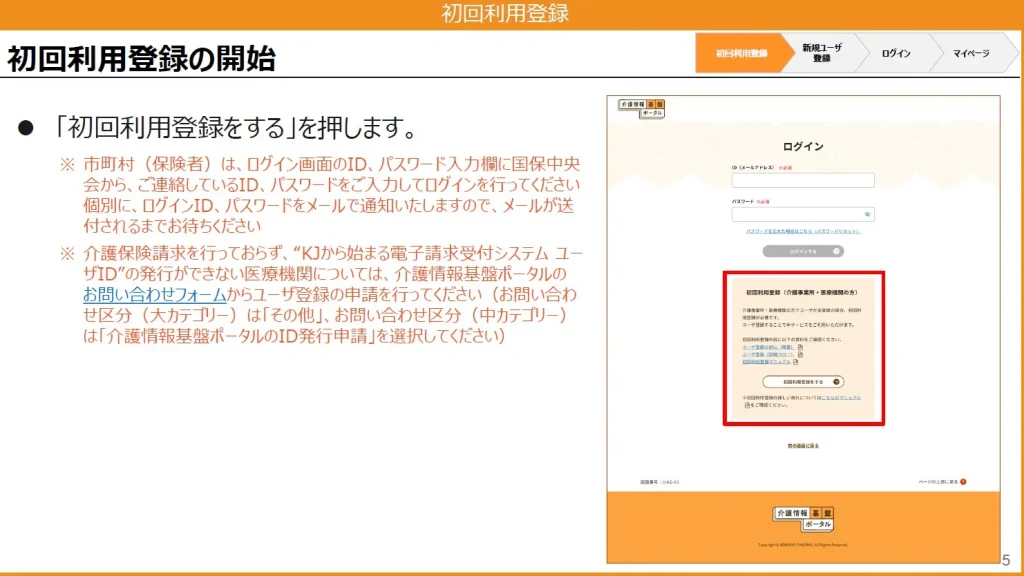The width and height of the screenshot is (1024, 576).
Task: Click the 前の画面に戻る link
Action: pyautogui.click(x=803, y=445)
